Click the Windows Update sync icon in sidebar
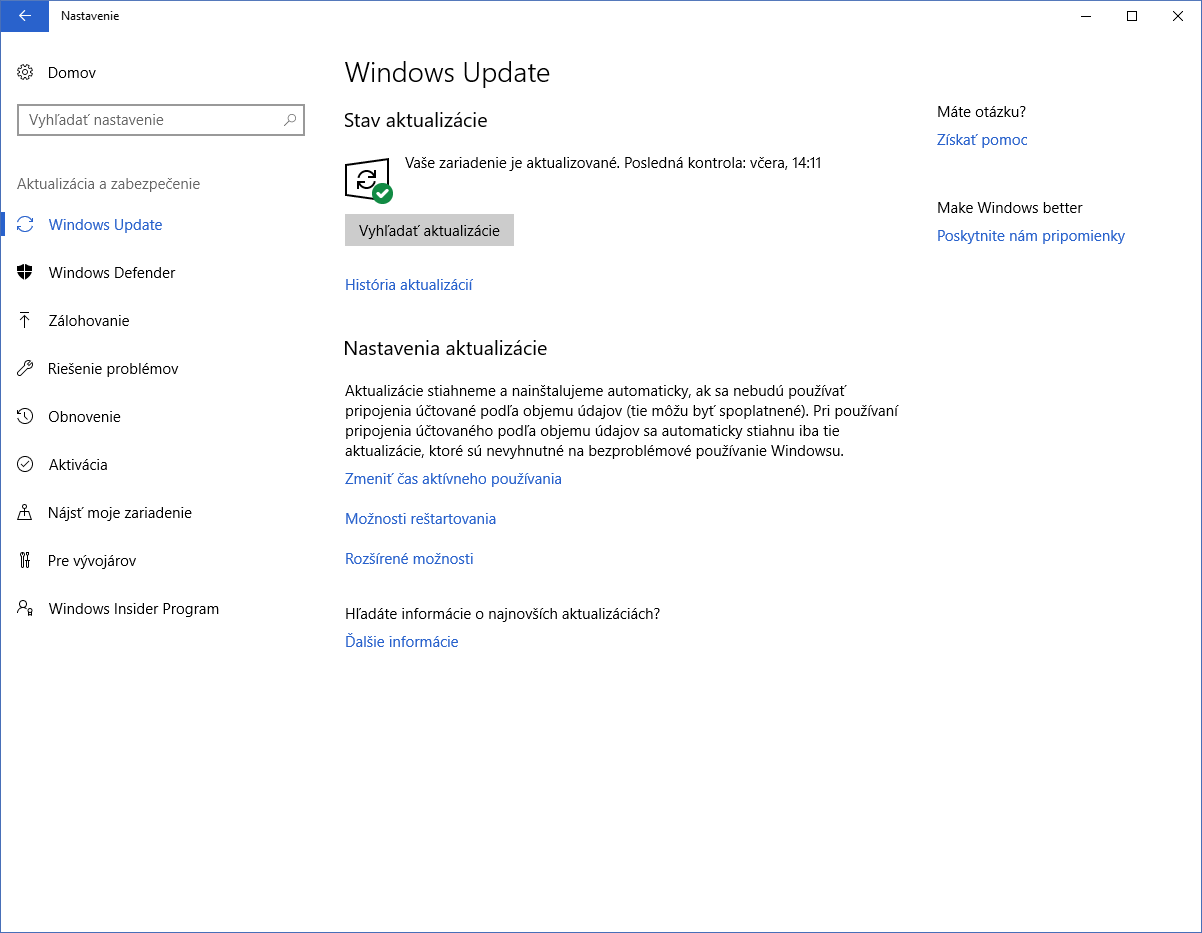This screenshot has height=933, width=1202. [26, 225]
